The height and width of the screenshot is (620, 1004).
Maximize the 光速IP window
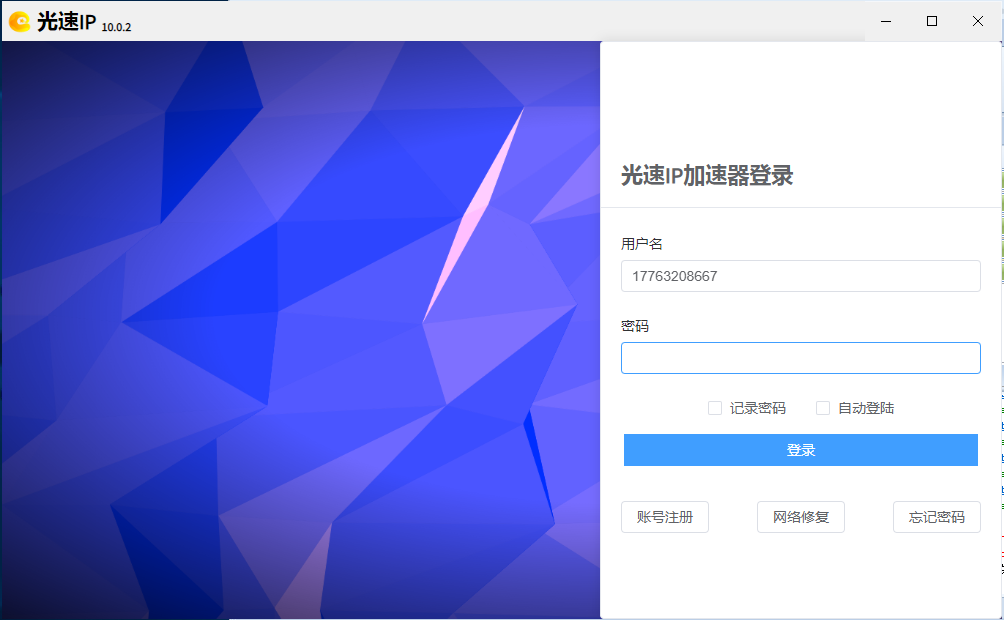[x=932, y=21]
